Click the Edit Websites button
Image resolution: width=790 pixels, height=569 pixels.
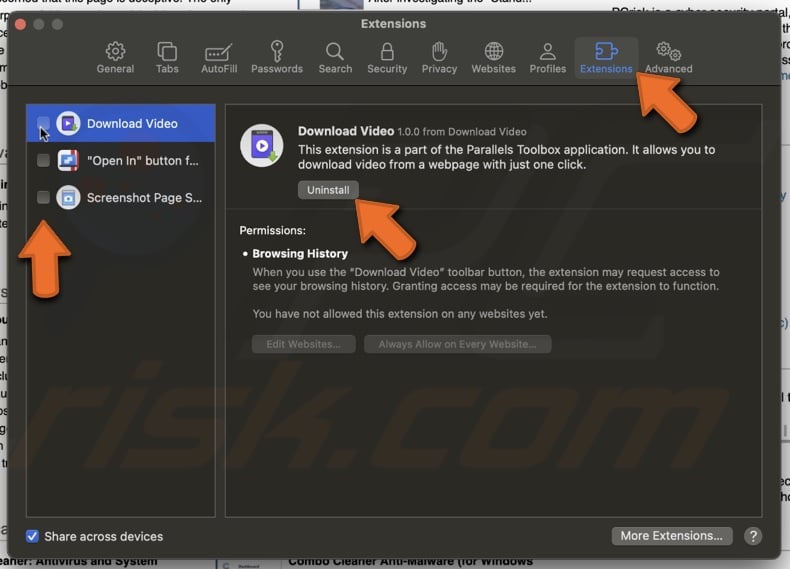[303, 344]
